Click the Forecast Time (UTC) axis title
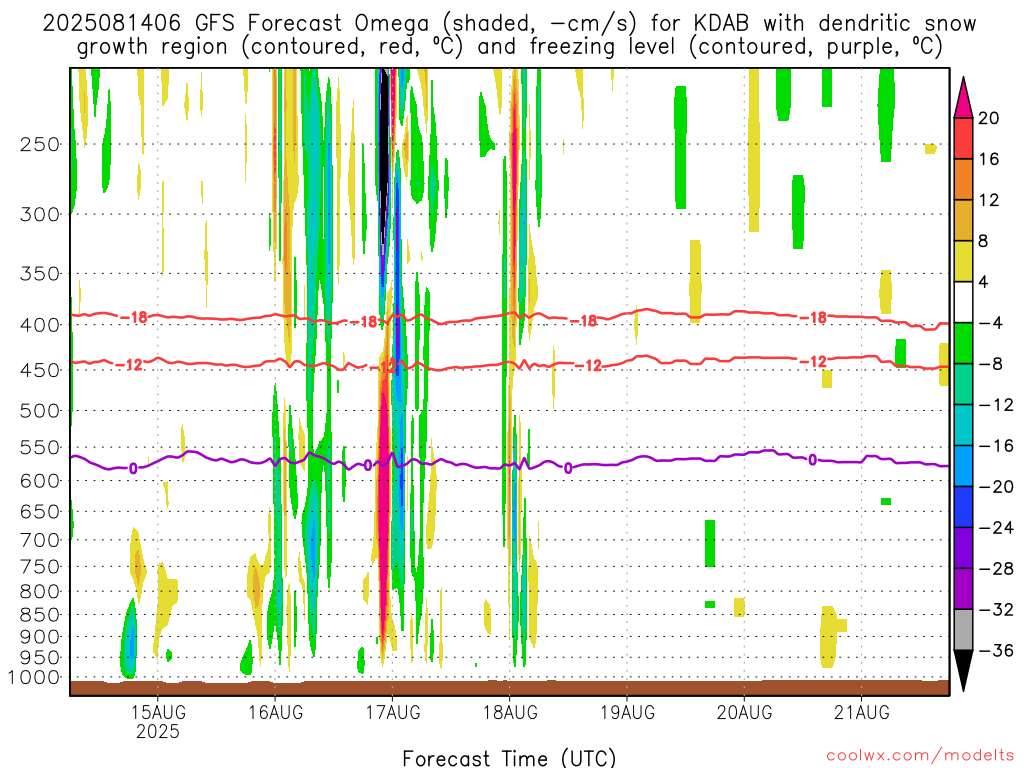Image resolution: width=1024 pixels, height=768 pixels. pyautogui.click(x=509, y=758)
